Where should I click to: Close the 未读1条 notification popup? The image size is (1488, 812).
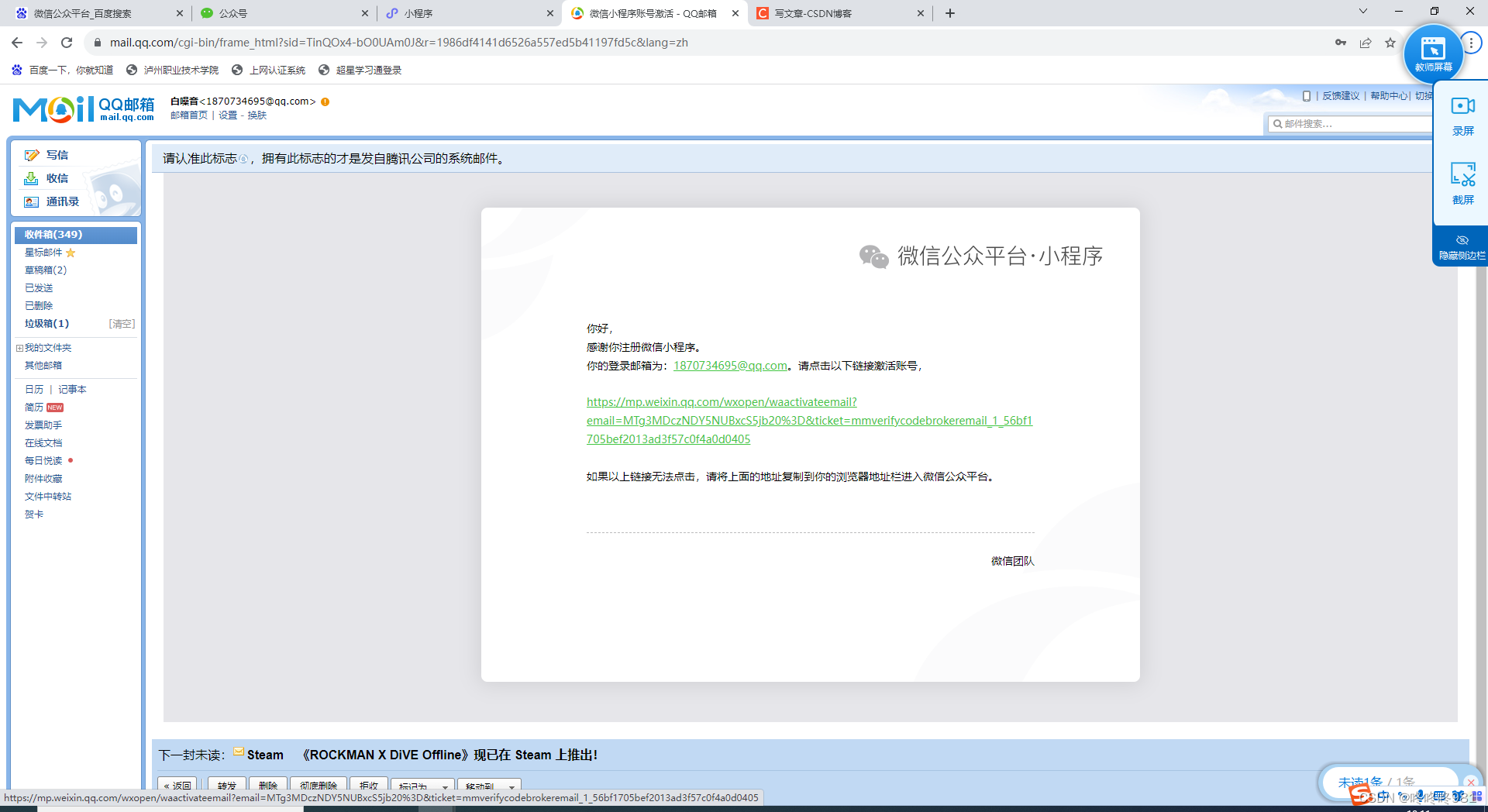(x=1471, y=782)
